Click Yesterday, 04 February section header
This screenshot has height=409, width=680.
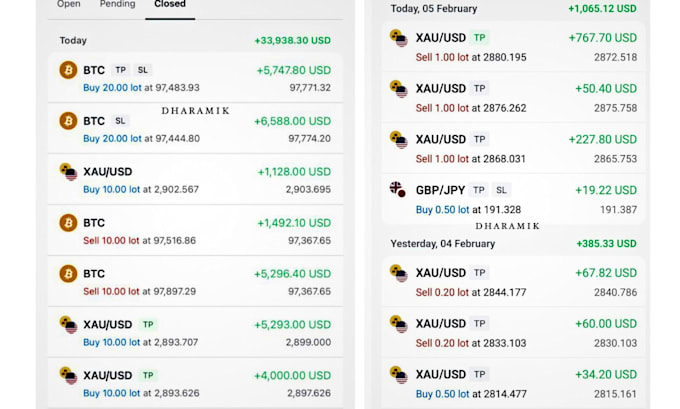pos(442,244)
